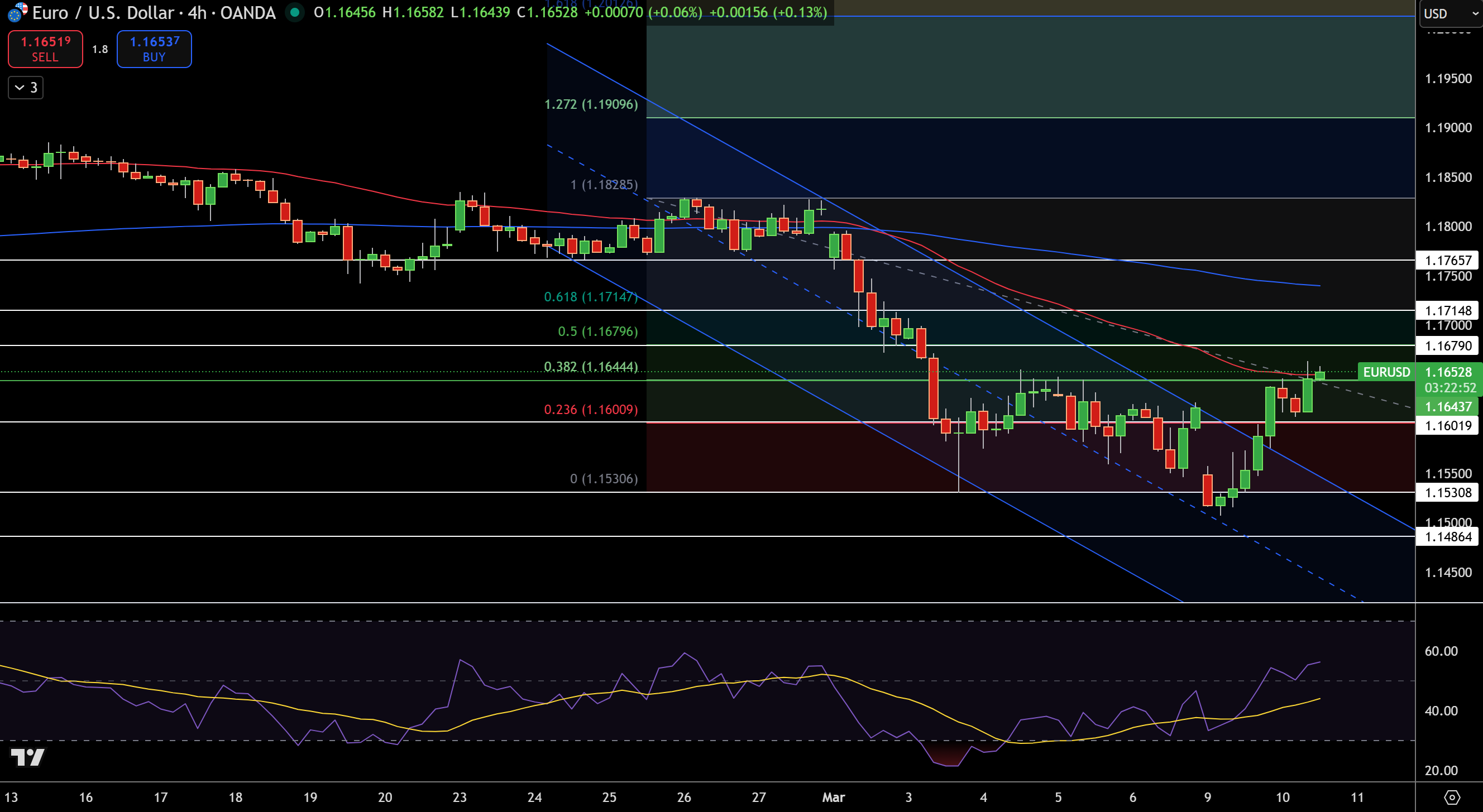1483x812 pixels.
Task: Click the current price 1.16528 label
Action: 1448,372
